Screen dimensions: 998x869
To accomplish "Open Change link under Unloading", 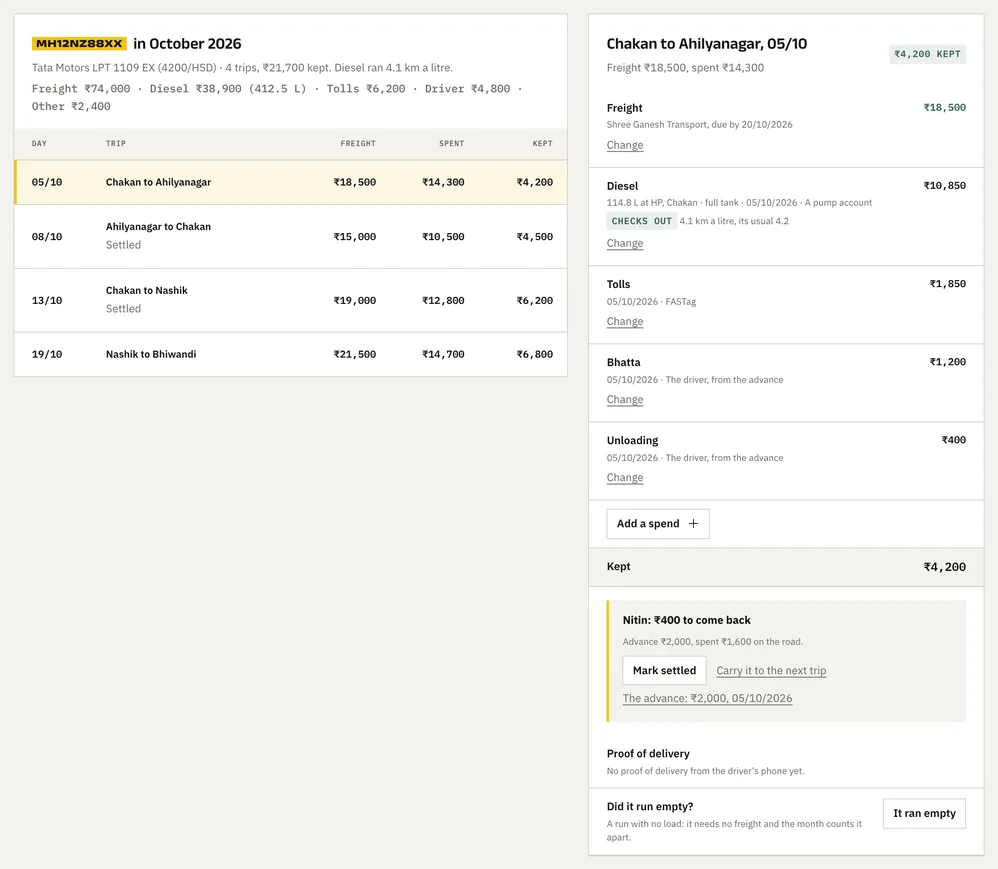I will click(x=624, y=477).
